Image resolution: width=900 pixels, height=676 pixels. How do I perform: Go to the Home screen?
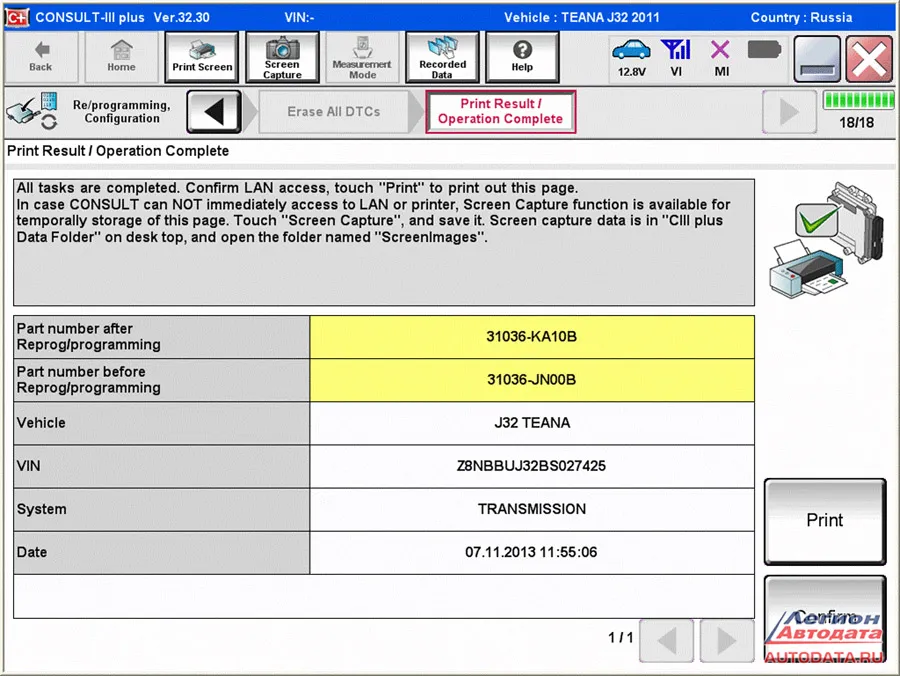(x=121, y=57)
